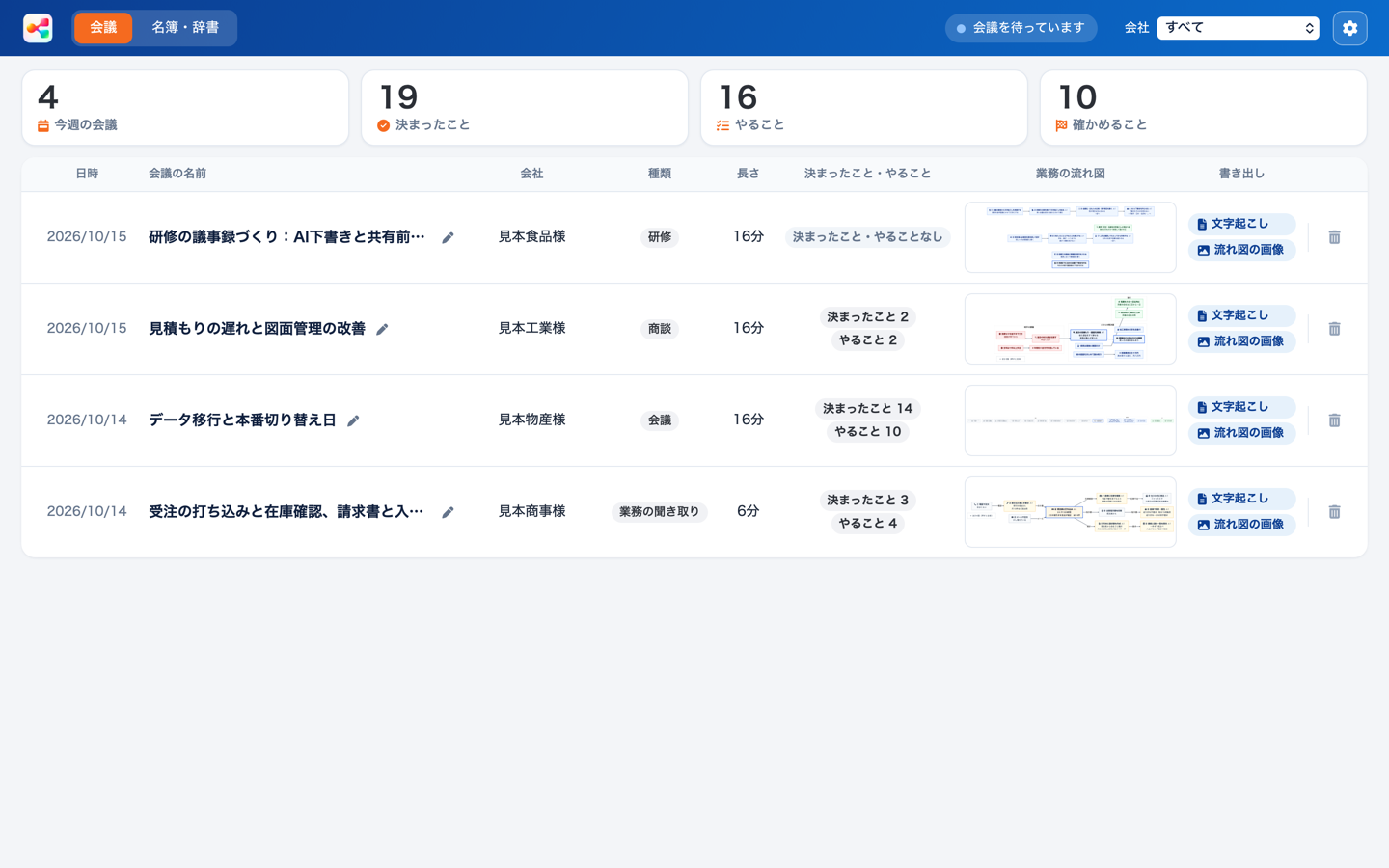Click the app logo icon
This screenshot has width=1389, height=868.
click(x=38, y=28)
